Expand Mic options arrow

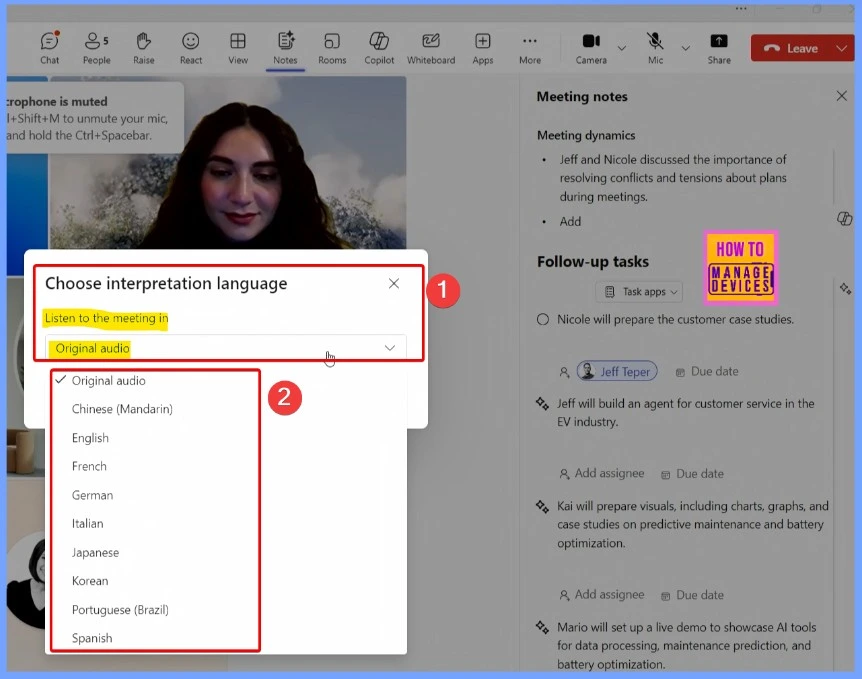(686, 48)
